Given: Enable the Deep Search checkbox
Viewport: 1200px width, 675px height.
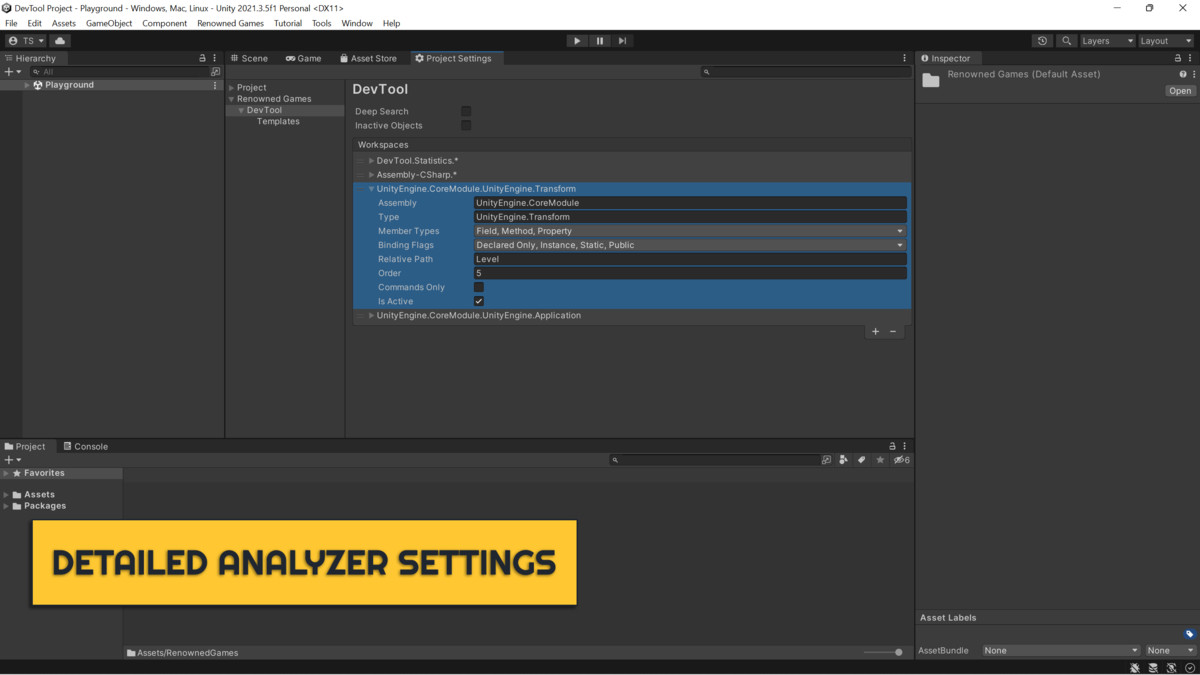Looking at the screenshot, I should [x=465, y=111].
